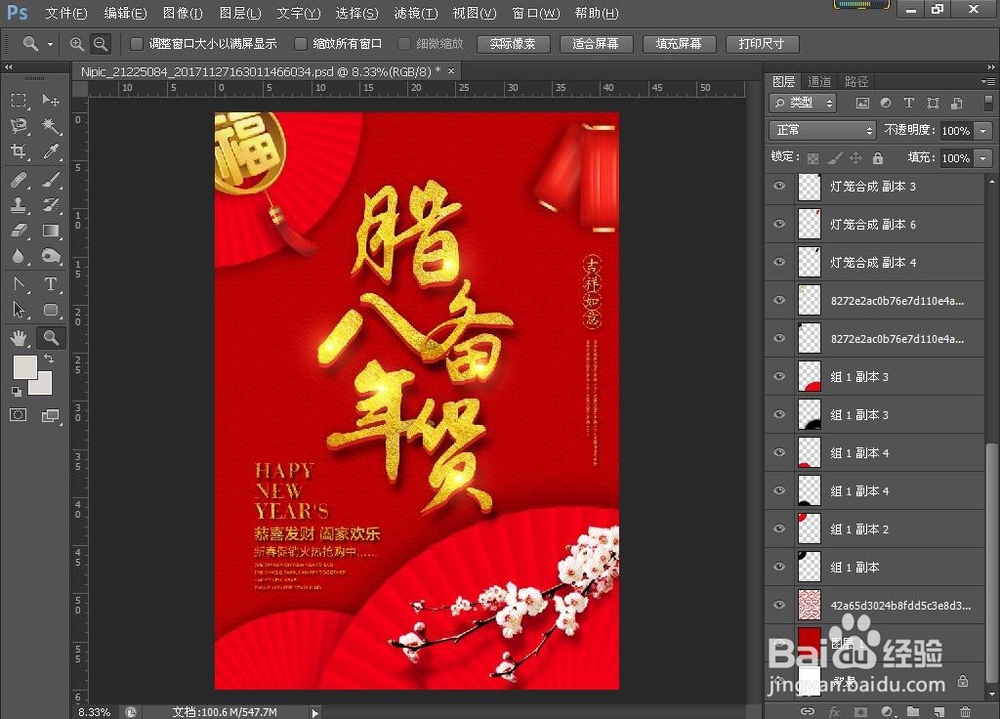The image size is (1000, 719).
Task: Open the 图像(I) menu
Action: (182, 13)
